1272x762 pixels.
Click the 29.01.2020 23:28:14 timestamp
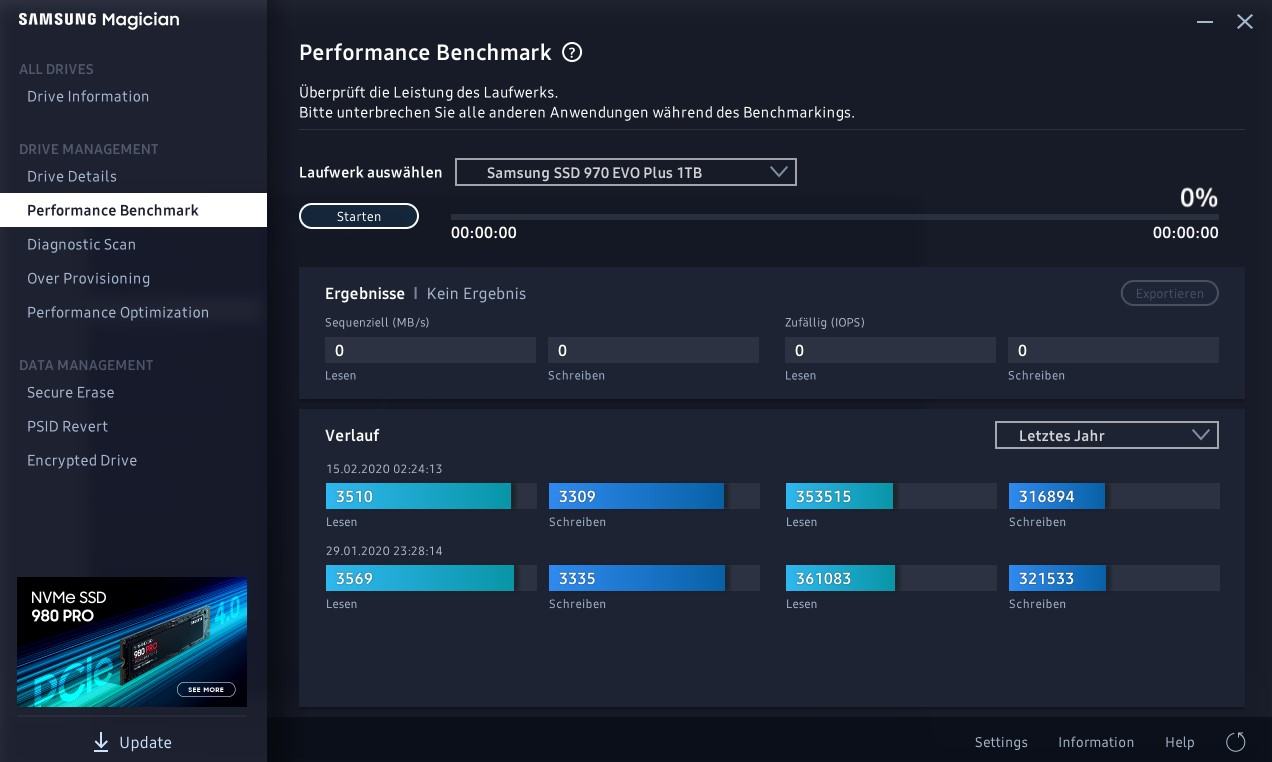tap(384, 550)
